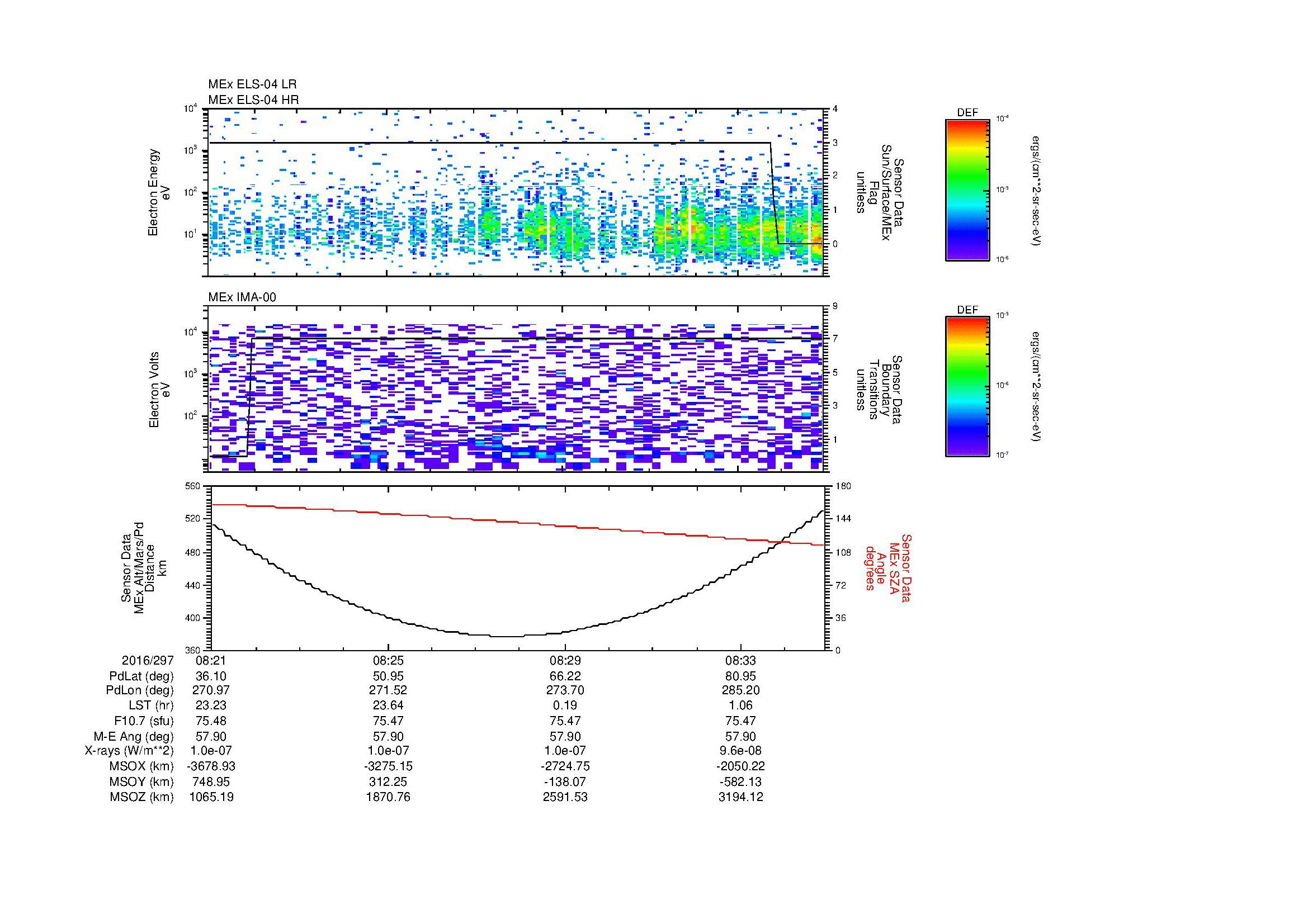Click F10.7 value 75.48

click(211, 721)
